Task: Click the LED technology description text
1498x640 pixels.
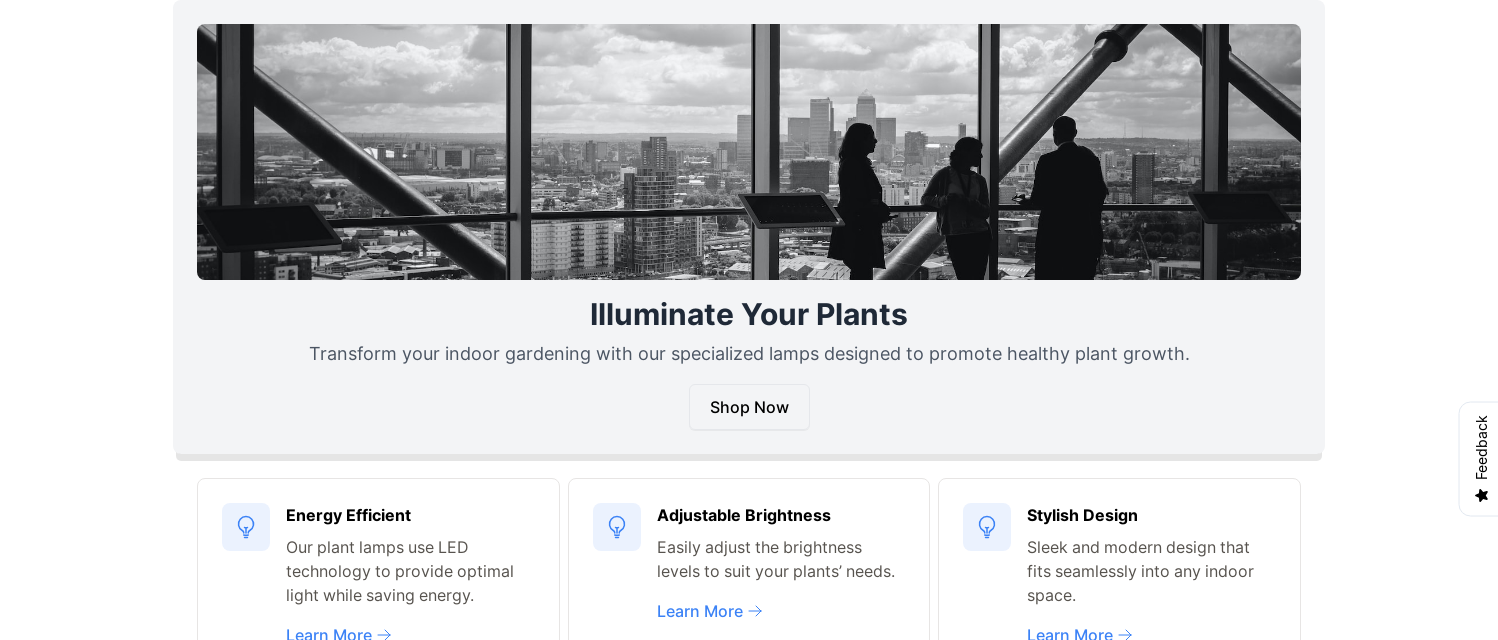Action: pos(400,571)
